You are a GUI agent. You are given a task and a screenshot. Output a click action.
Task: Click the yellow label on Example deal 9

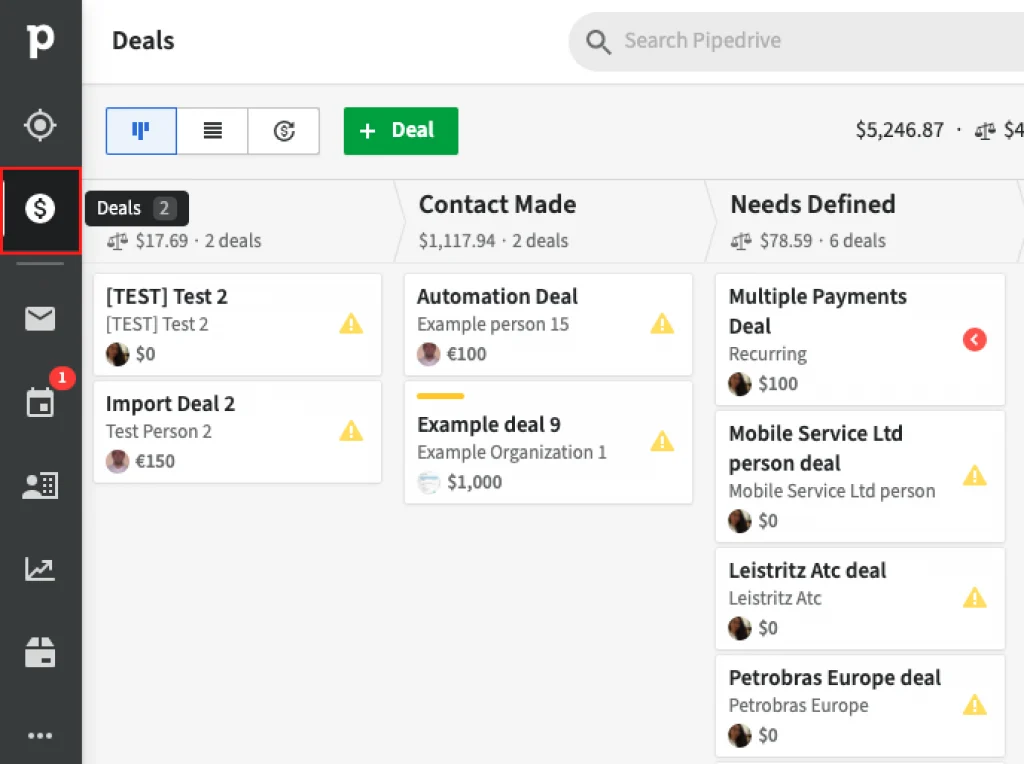coord(440,396)
